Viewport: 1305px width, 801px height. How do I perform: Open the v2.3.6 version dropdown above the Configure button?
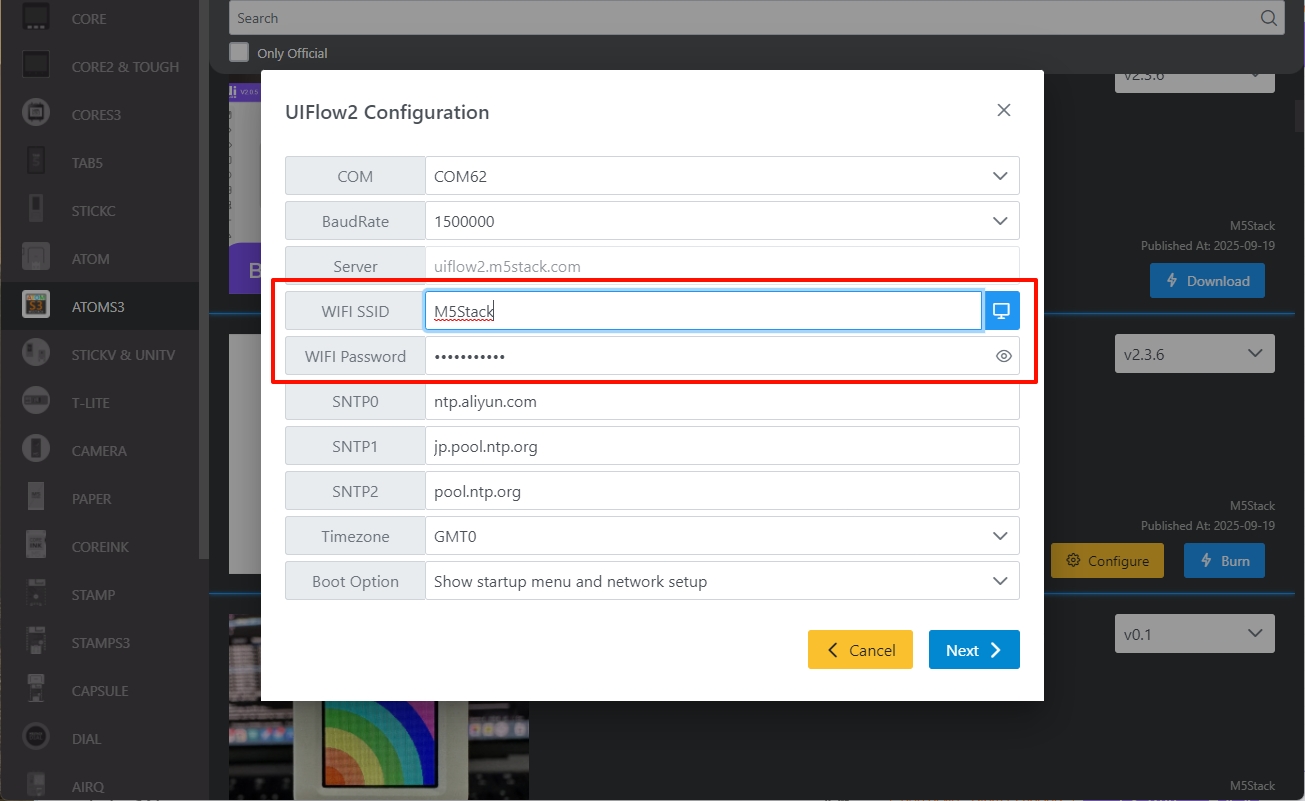pos(1194,354)
